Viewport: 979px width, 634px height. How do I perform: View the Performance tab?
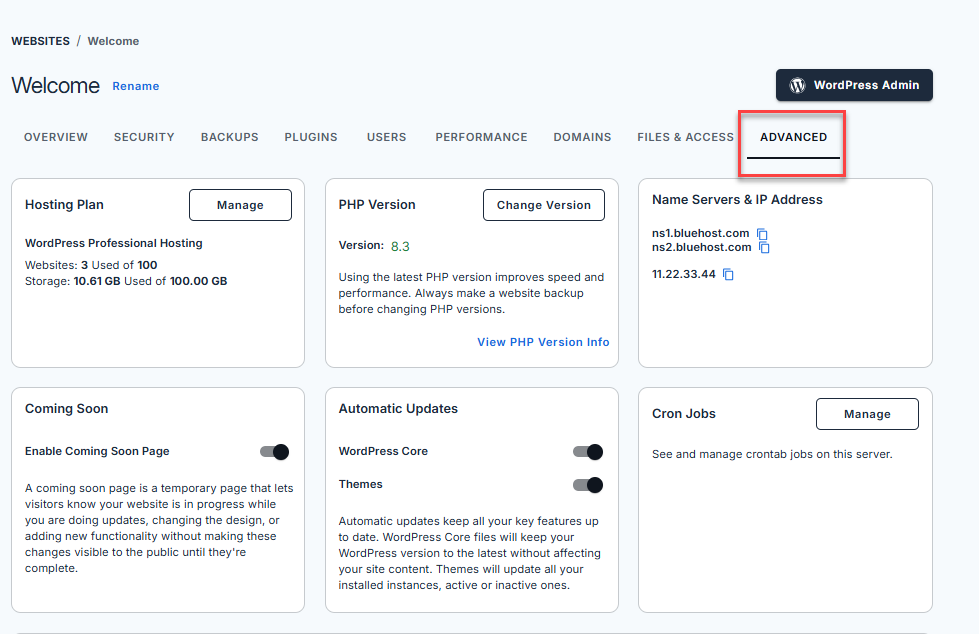481,137
